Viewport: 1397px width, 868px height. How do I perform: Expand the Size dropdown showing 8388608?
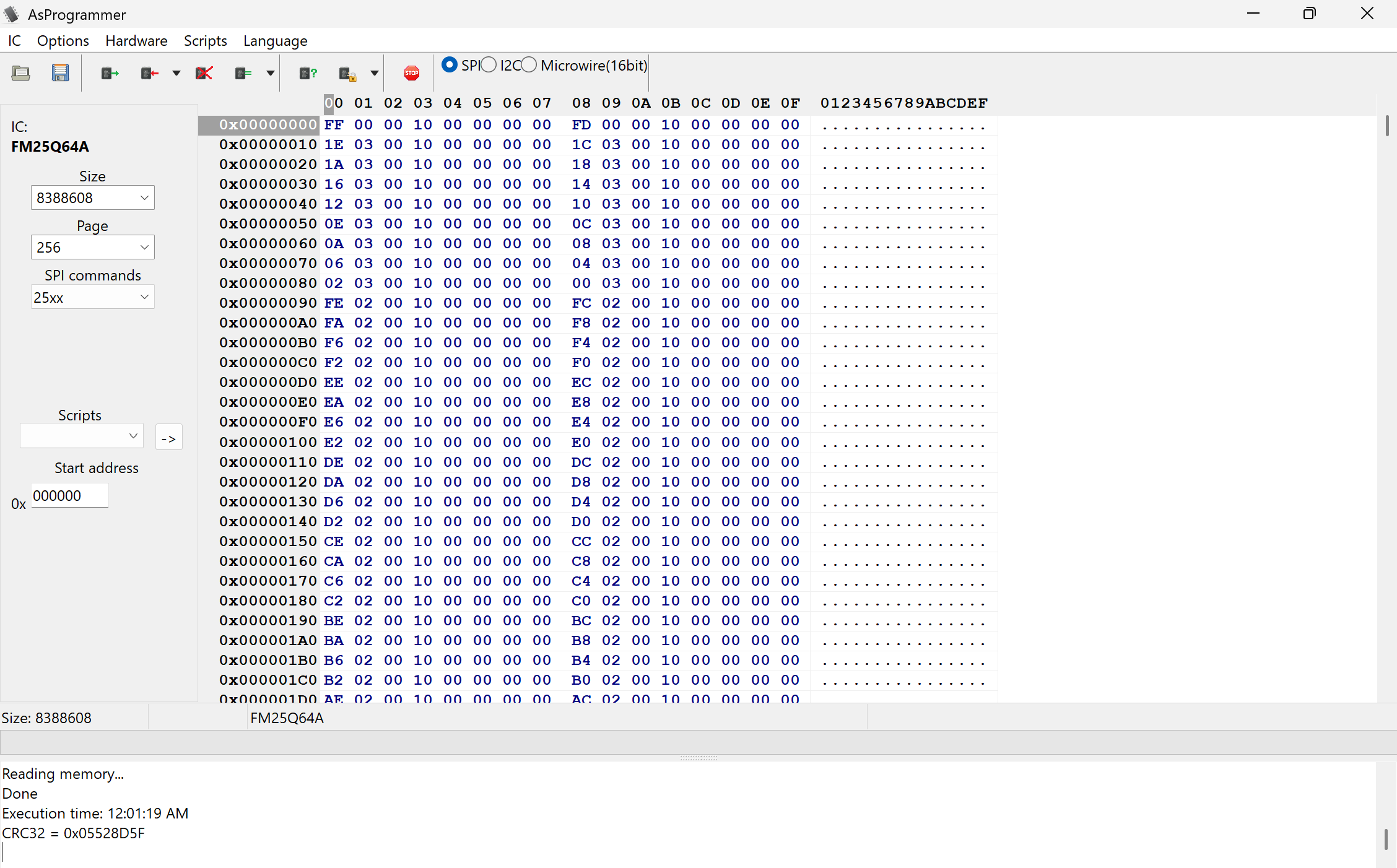tap(92, 197)
